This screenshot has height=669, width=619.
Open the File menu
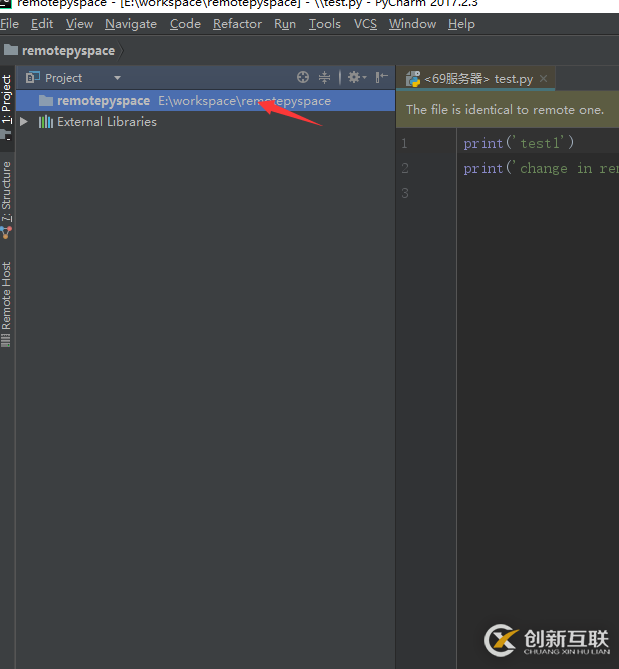point(9,24)
